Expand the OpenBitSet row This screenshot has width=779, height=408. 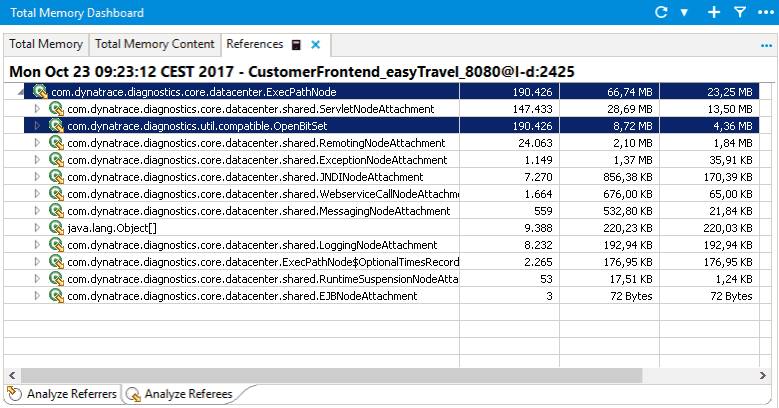click(37, 125)
